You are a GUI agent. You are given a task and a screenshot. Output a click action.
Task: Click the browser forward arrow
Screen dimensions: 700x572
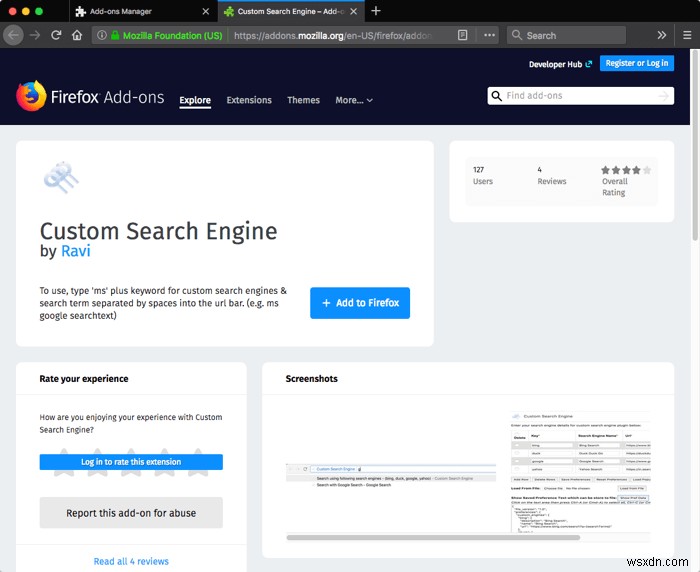pyautogui.click(x=35, y=35)
